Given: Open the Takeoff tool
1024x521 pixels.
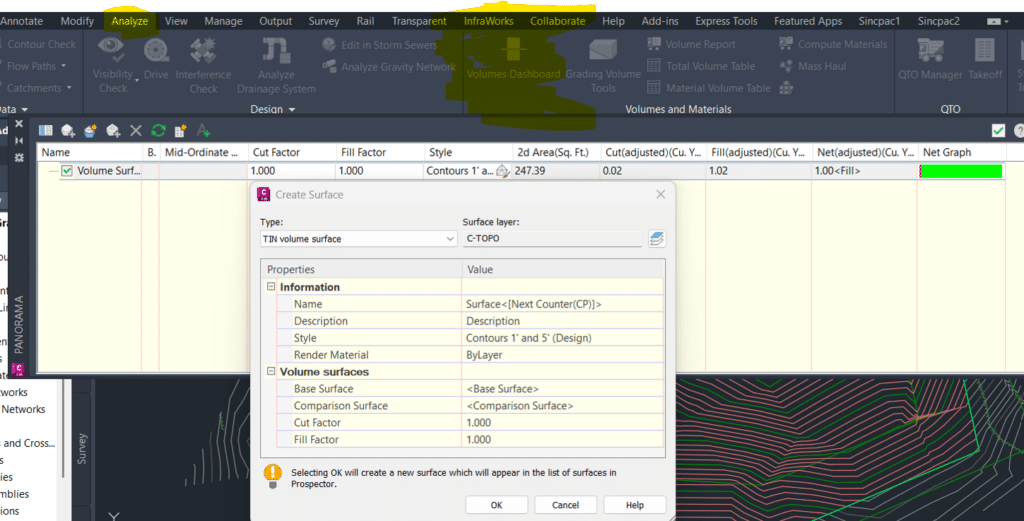Looking at the screenshot, I should coord(985,59).
